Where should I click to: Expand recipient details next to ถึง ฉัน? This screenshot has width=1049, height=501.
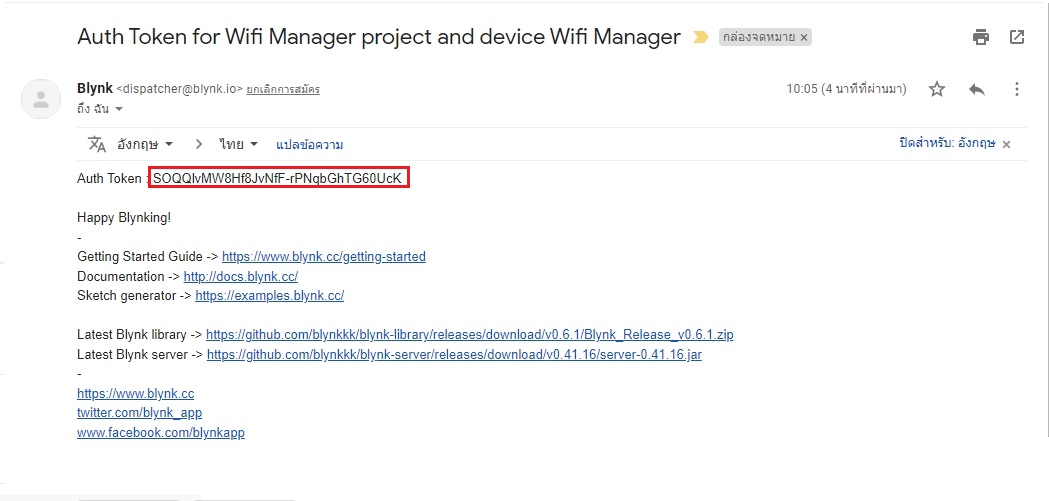[x=119, y=109]
